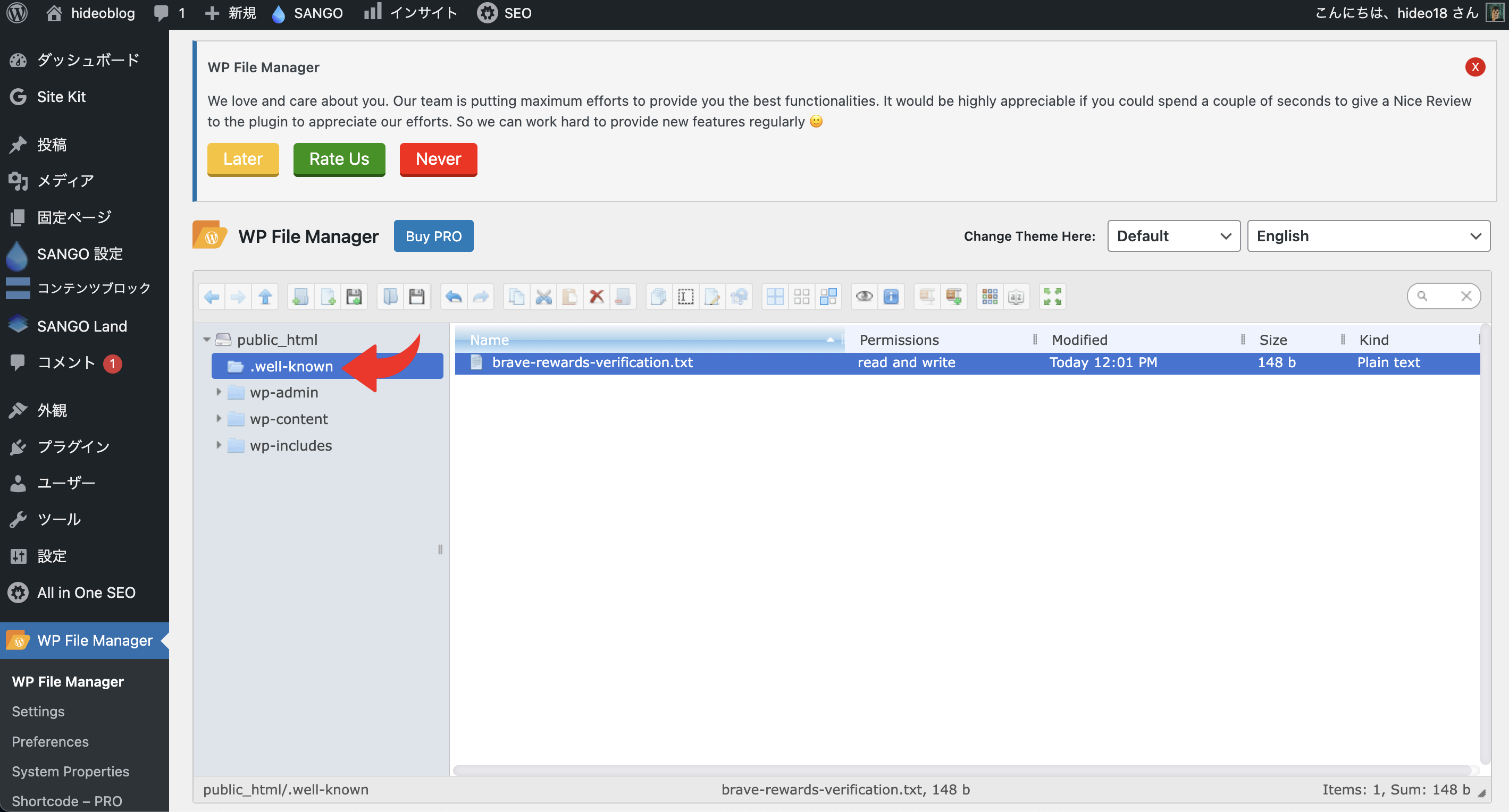Sort by the Name column header
This screenshot has height=812, width=1509.
(x=649, y=340)
